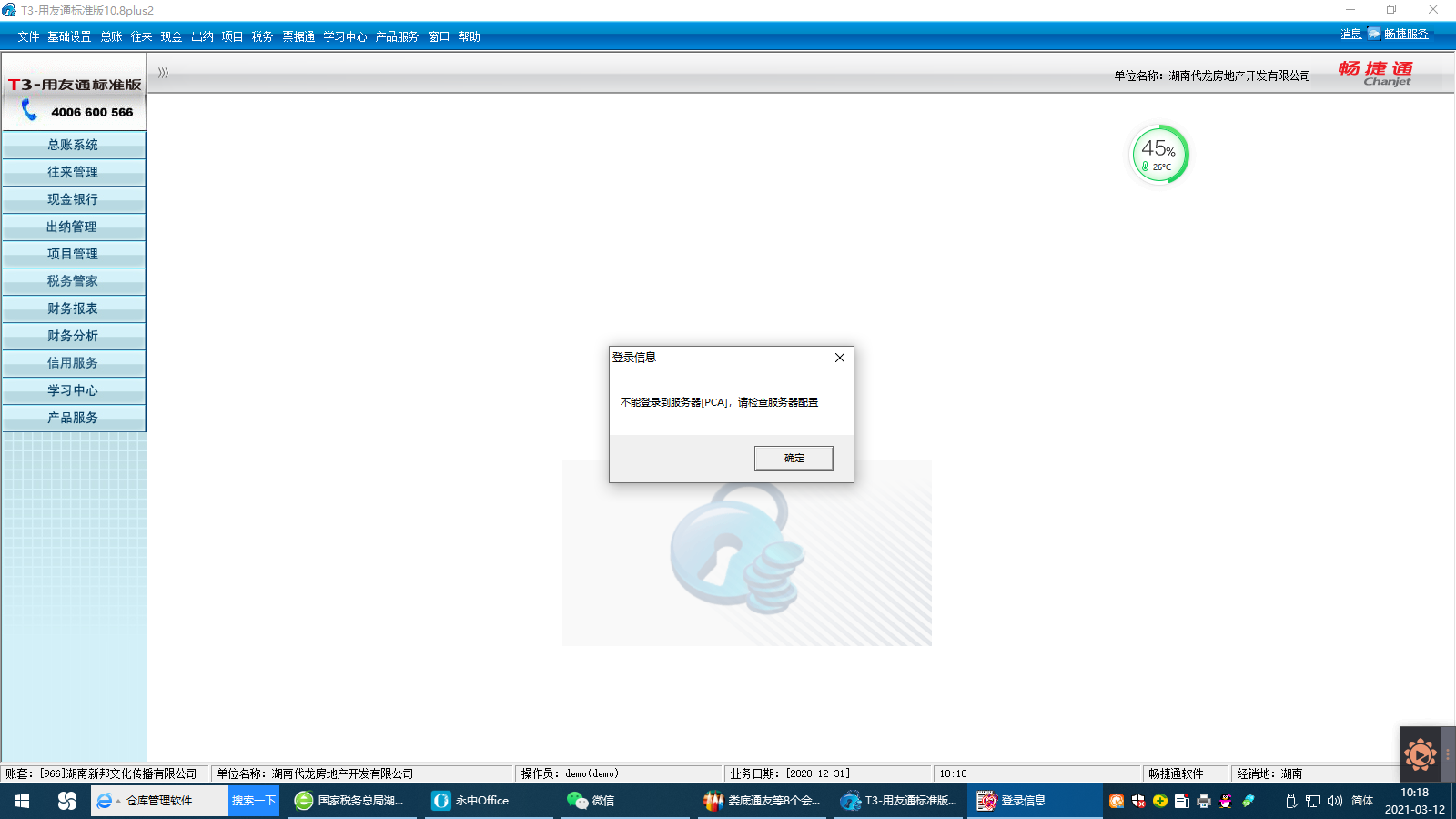Click the chat bubble icon beside 畅捷服务
Viewport: 1456px width, 819px height.
coord(1373,34)
